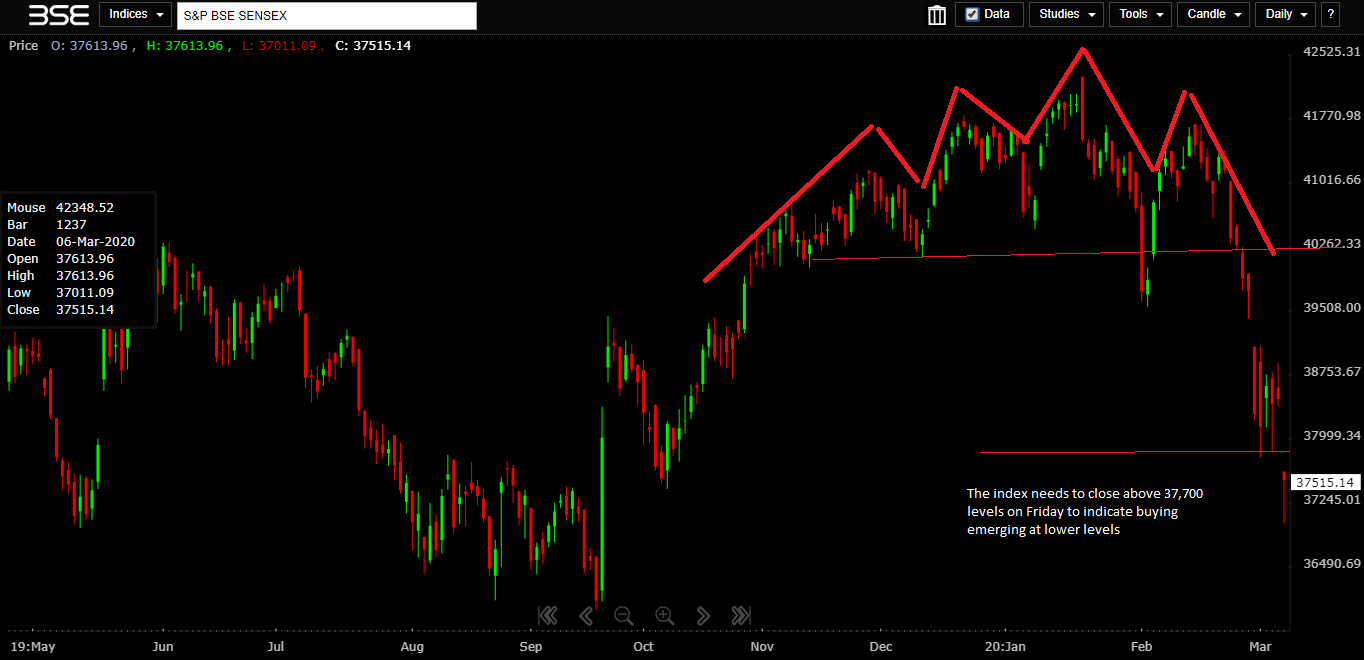Click the red horizontal support line near 37999

tap(1100, 452)
